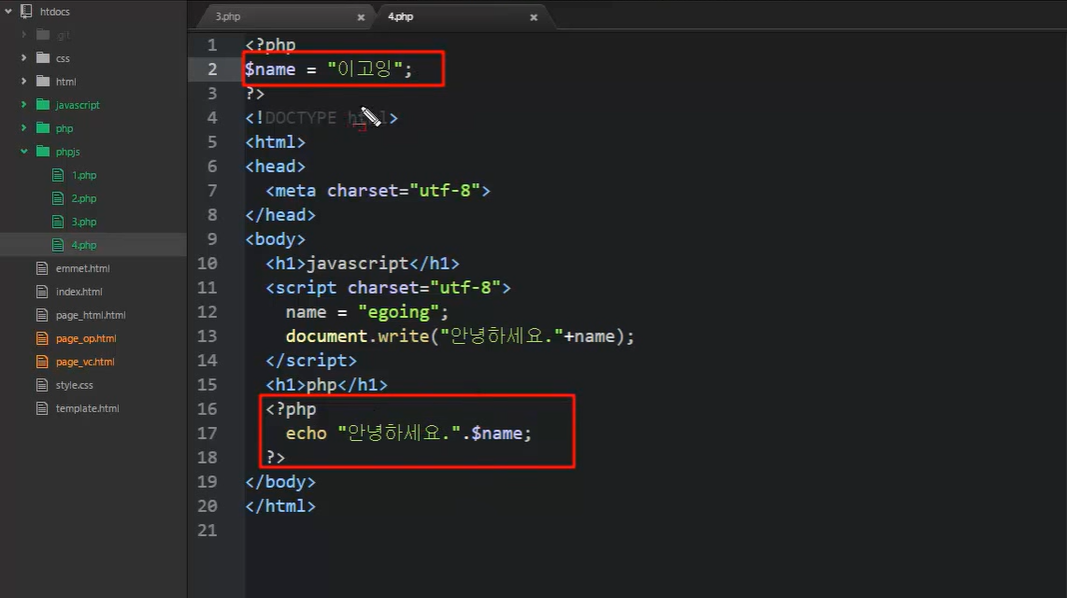The height and width of the screenshot is (598, 1067).
Task: Click the green javascript folder icon
Action: click(43, 105)
